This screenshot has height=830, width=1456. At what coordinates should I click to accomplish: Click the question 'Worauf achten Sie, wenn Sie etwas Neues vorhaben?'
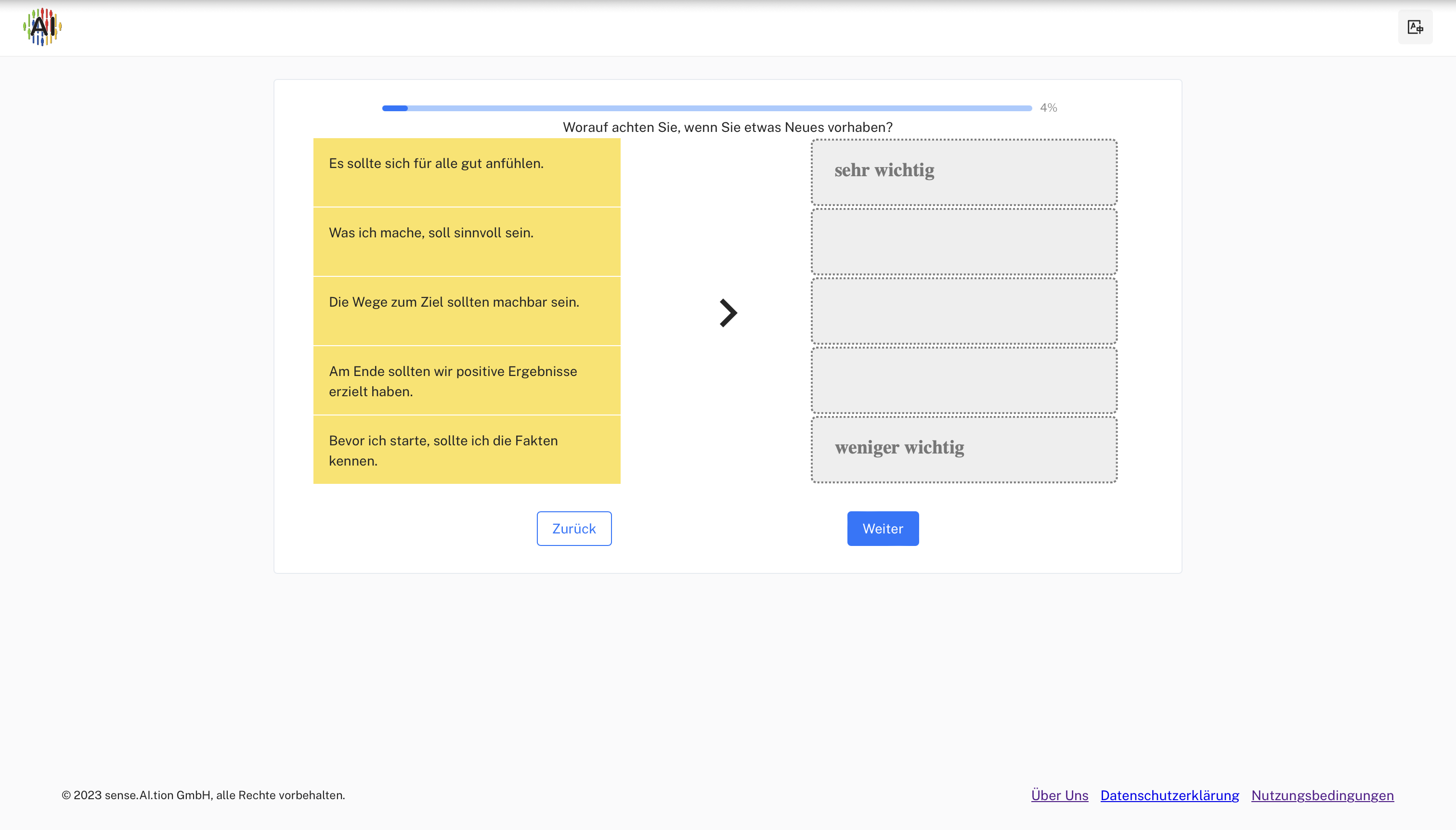click(728, 127)
